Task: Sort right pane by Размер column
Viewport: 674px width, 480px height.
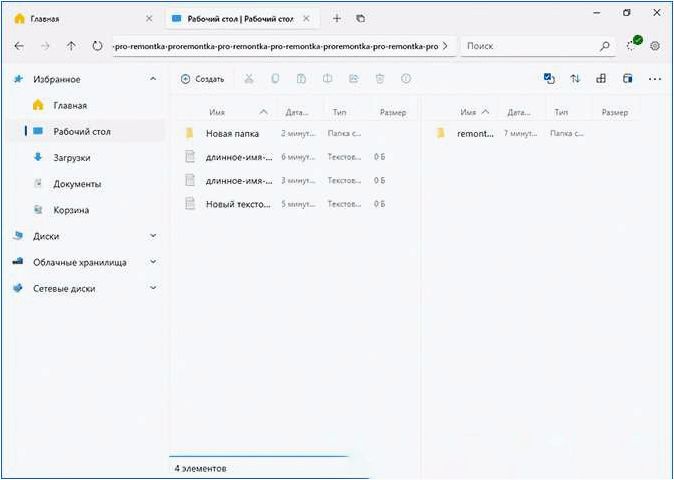Action: pyautogui.click(x=615, y=113)
